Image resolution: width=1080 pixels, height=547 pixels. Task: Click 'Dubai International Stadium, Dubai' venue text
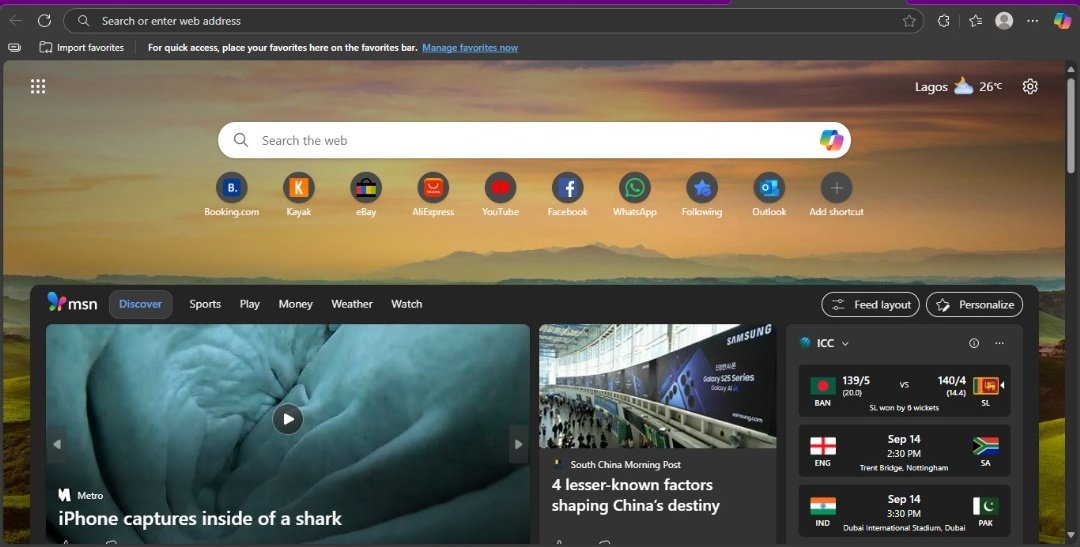pos(904,528)
